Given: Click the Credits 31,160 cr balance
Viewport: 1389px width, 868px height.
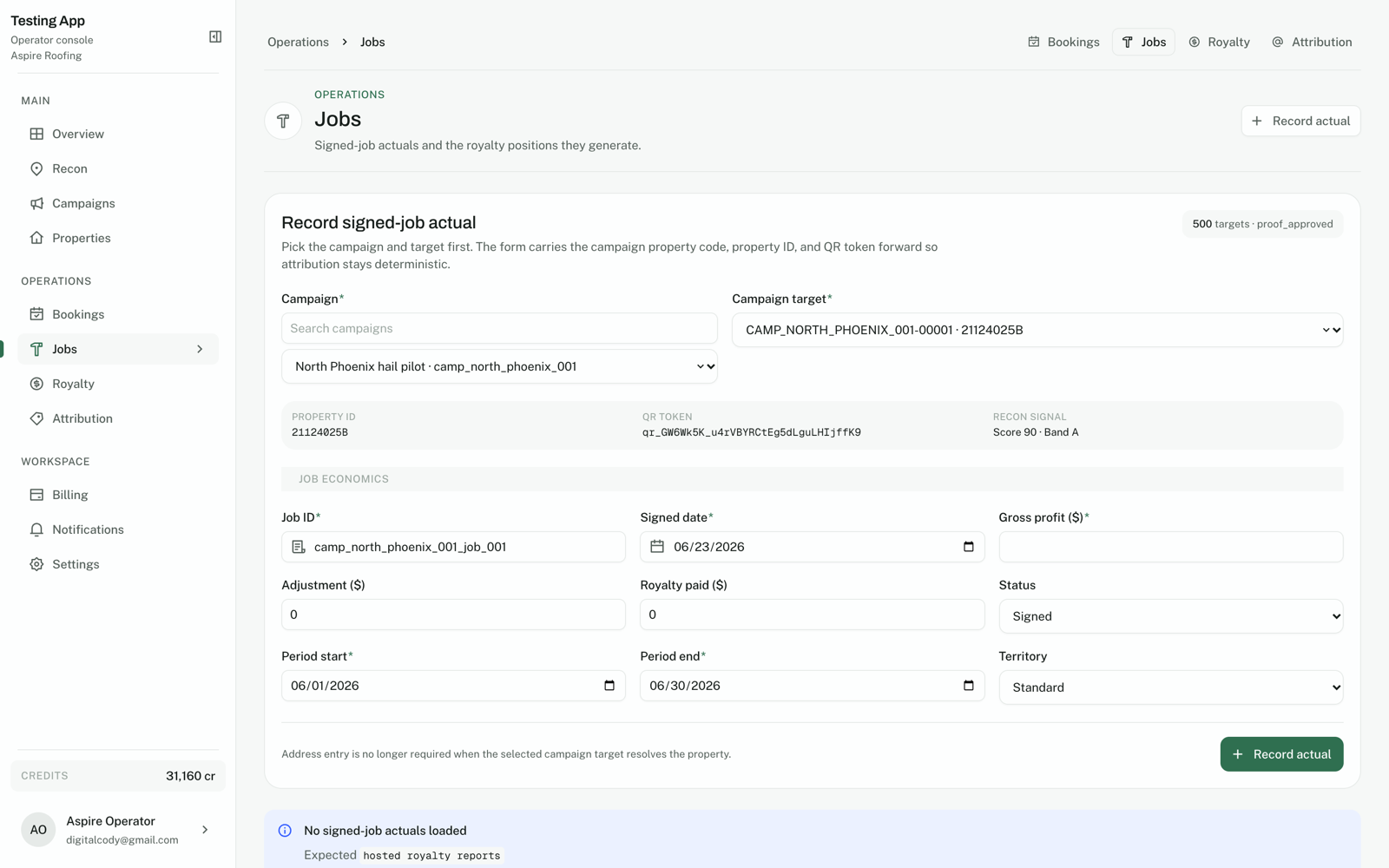Looking at the screenshot, I should [x=118, y=776].
